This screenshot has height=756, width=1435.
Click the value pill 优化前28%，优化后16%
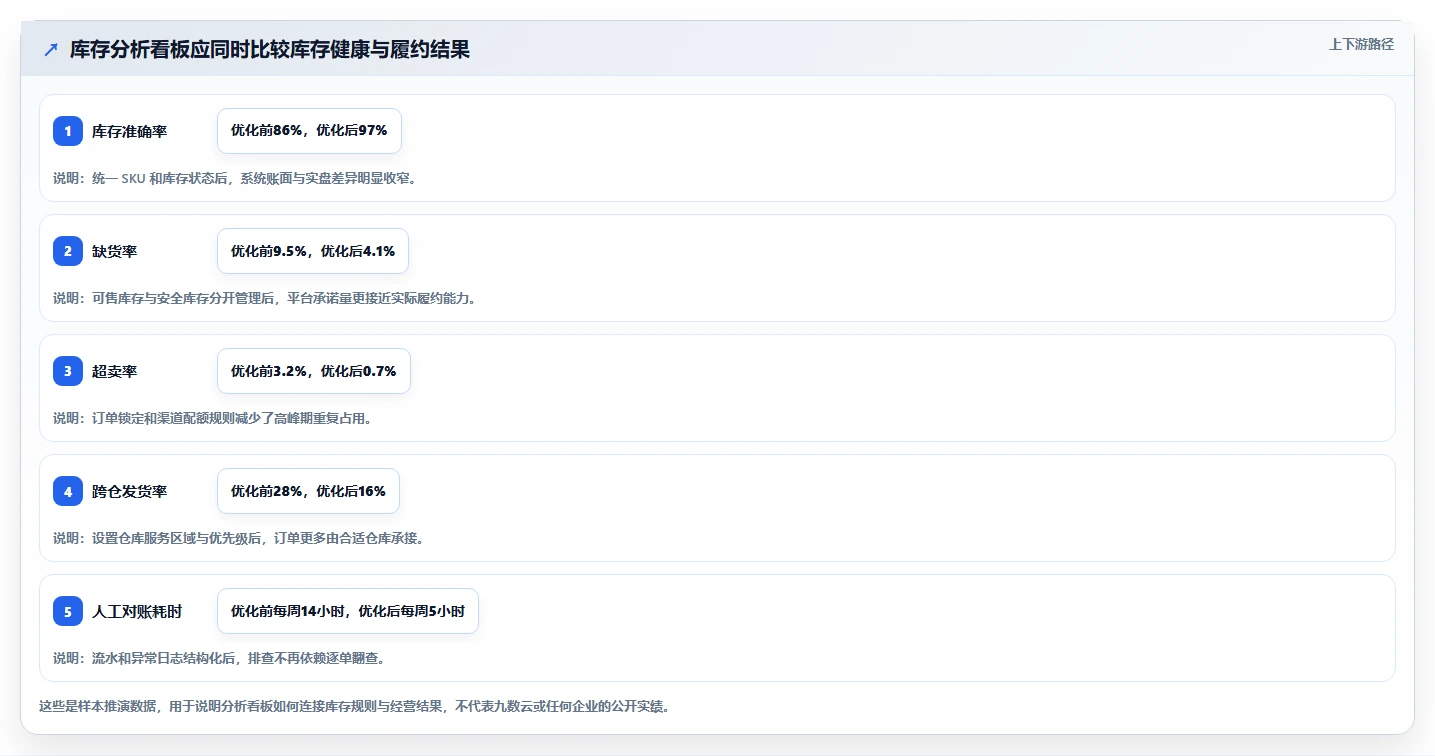pos(308,491)
